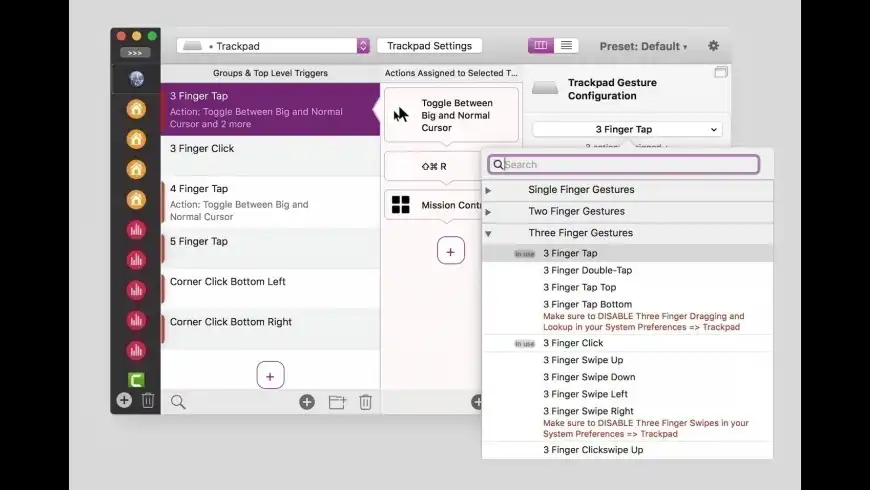The width and height of the screenshot is (870, 490).
Task: Choose 3 Finger Clickswipe Up gesture
Action: point(627,450)
